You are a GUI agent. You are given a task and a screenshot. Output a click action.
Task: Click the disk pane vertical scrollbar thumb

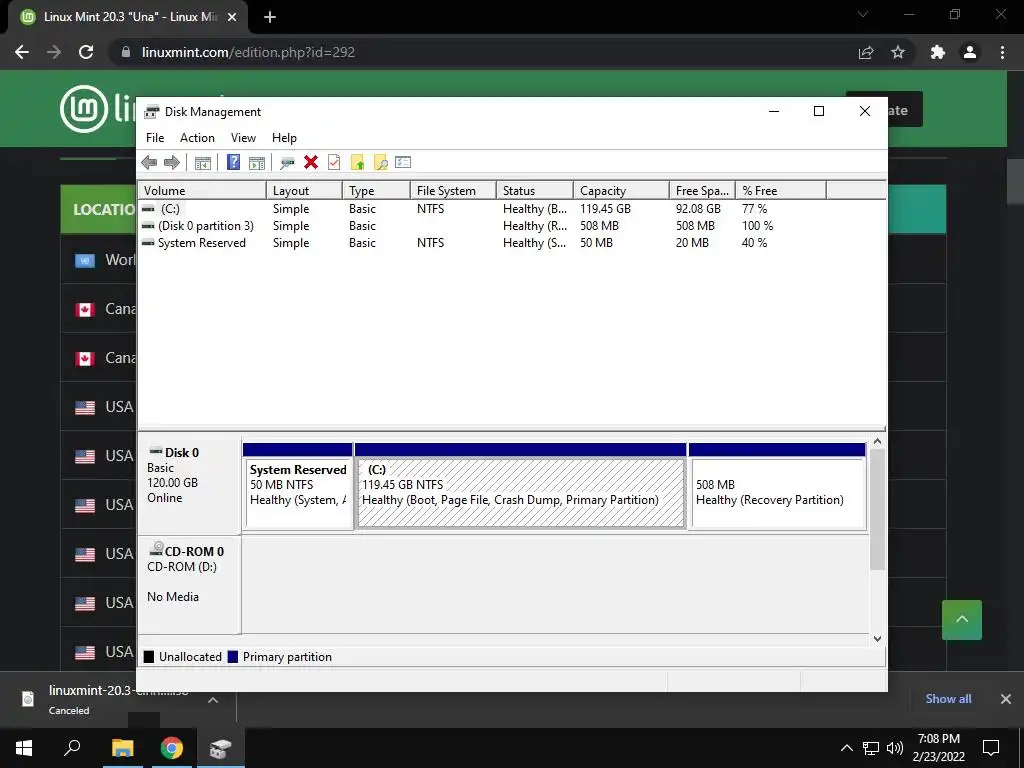point(878,509)
